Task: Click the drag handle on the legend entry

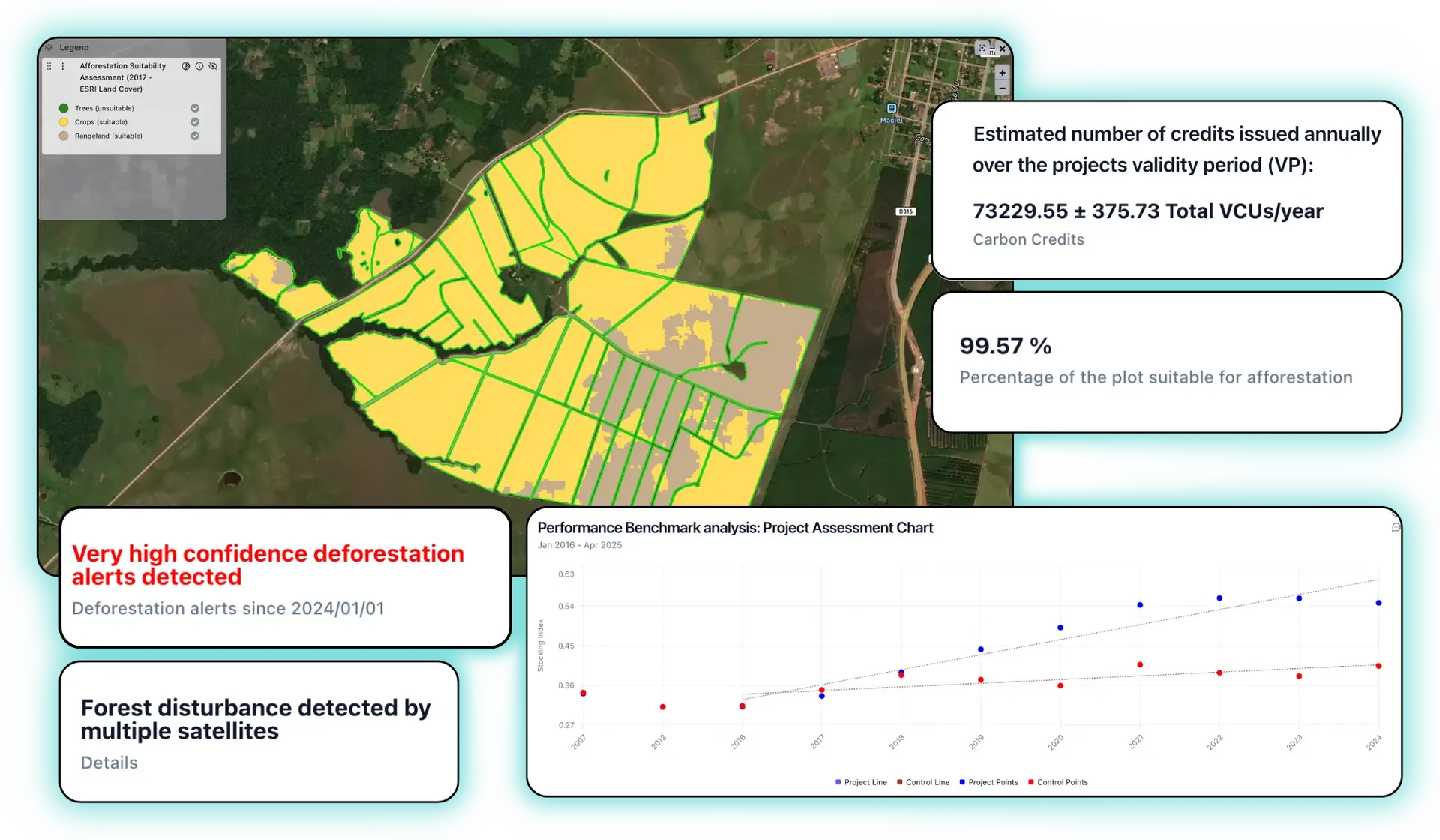Action: coord(49,67)
